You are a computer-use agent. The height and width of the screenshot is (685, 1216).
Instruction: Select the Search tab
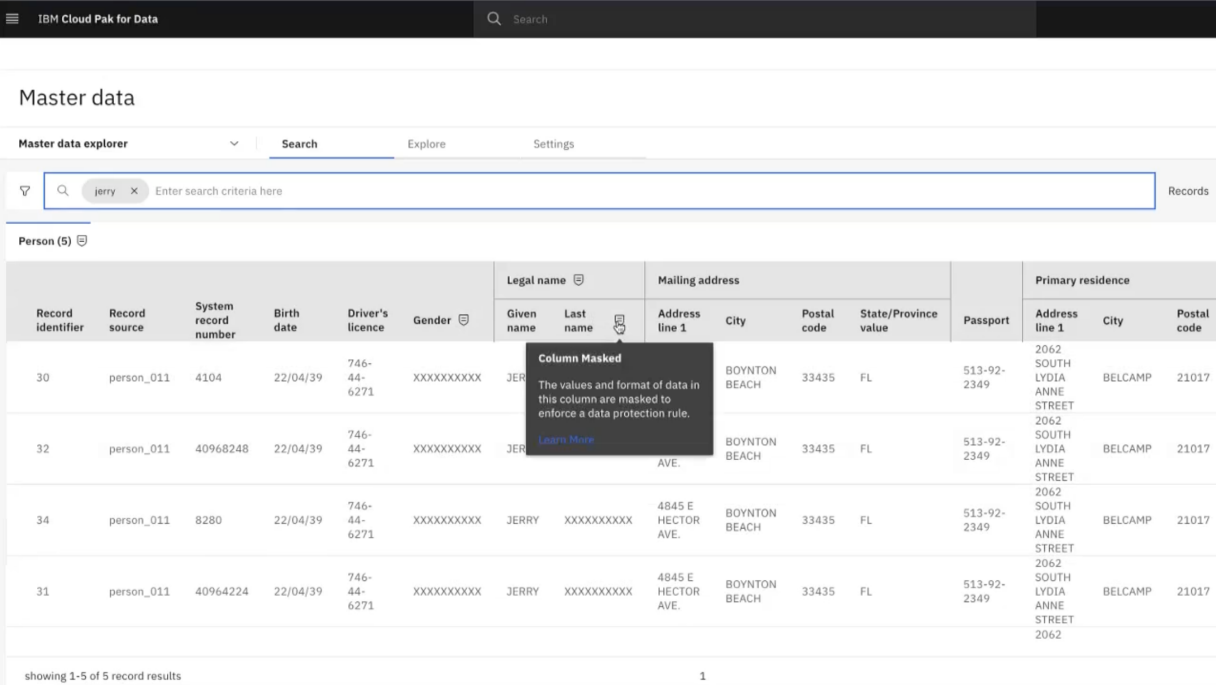click(x=299, y=144)
